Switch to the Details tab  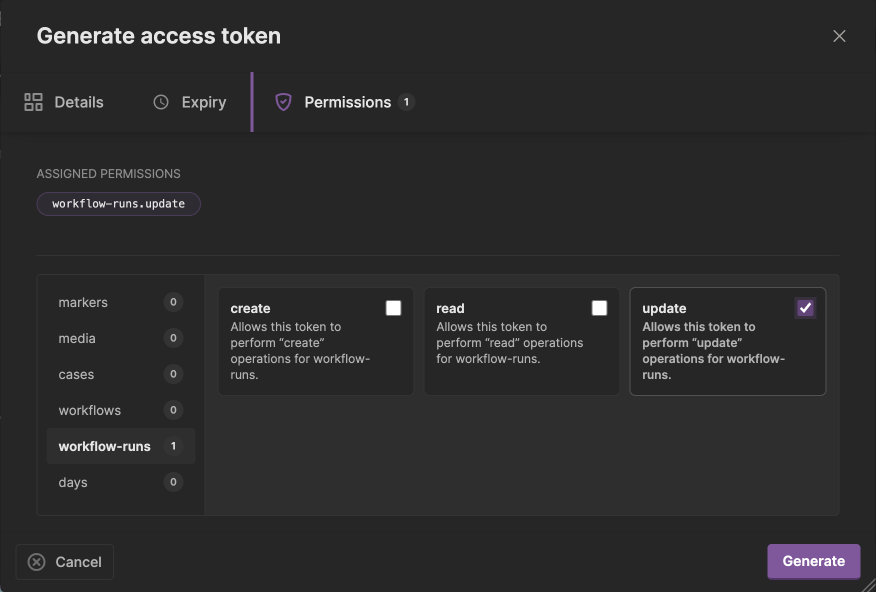[64, 102]
